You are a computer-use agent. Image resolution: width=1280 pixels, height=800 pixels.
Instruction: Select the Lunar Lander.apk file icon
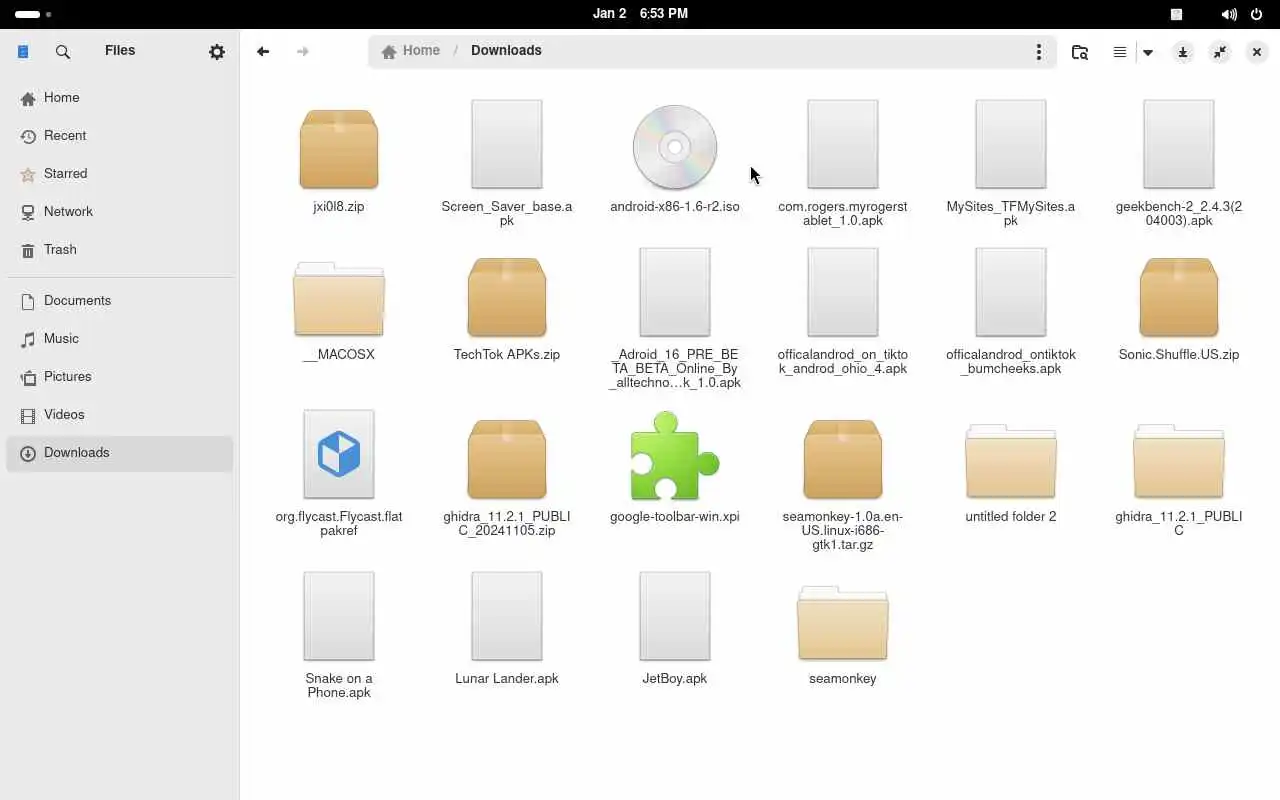pyautogui.click(x=507, y=616)
